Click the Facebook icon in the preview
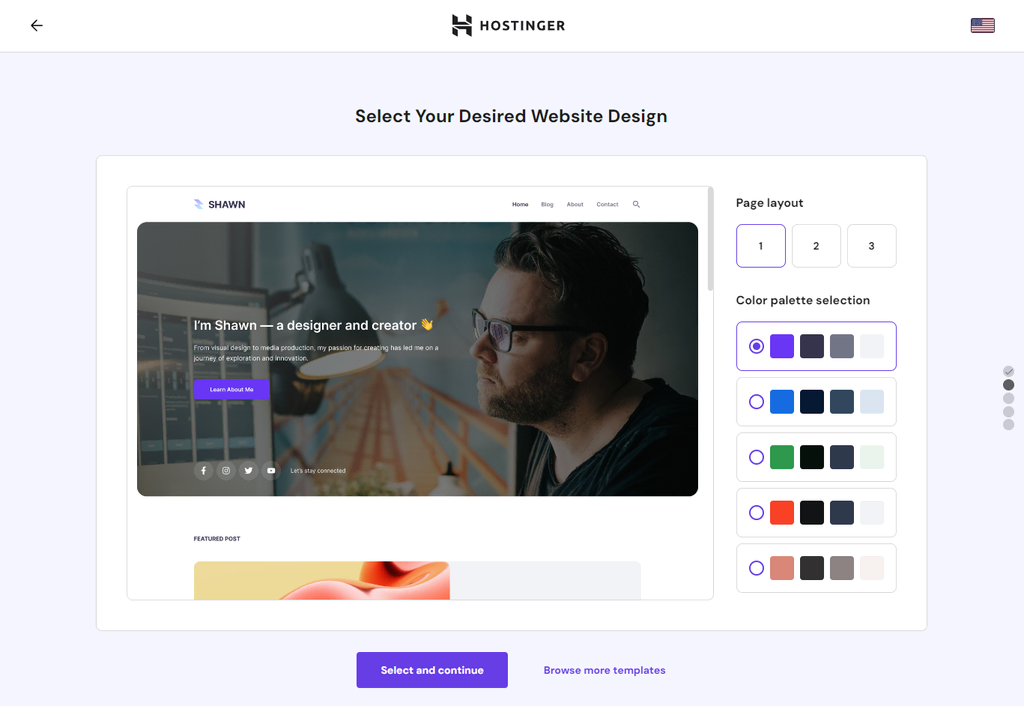 pos(203,470)
